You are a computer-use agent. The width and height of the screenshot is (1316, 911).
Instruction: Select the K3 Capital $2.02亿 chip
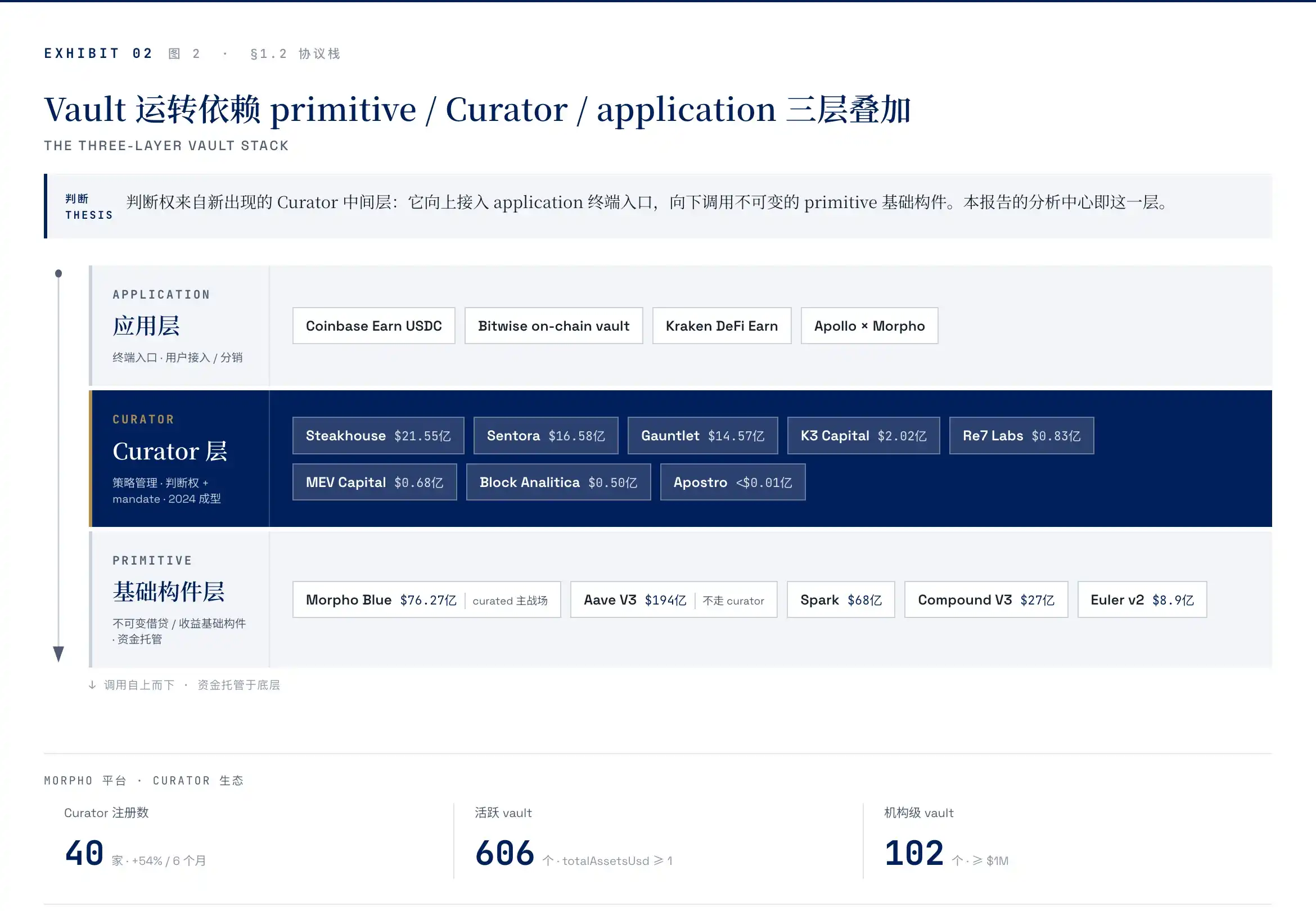tap(863, 435)
